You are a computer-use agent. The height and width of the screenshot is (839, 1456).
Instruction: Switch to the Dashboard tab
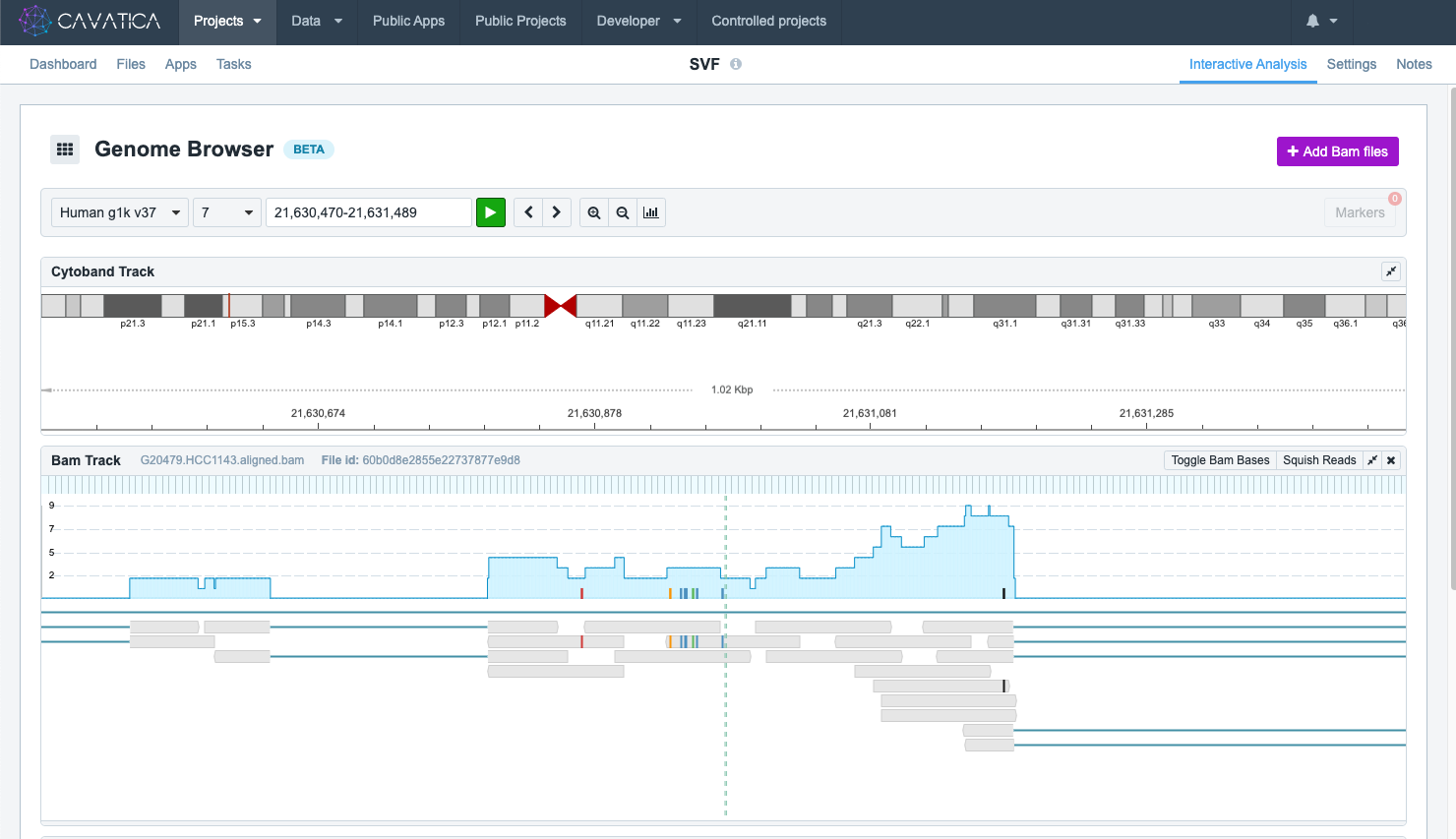(x=63, y=64)
